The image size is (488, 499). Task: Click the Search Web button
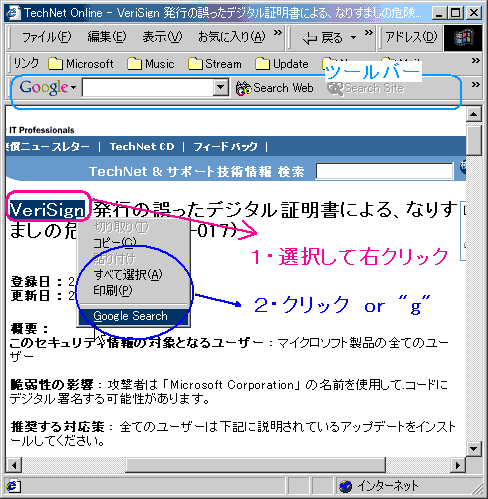275,88
